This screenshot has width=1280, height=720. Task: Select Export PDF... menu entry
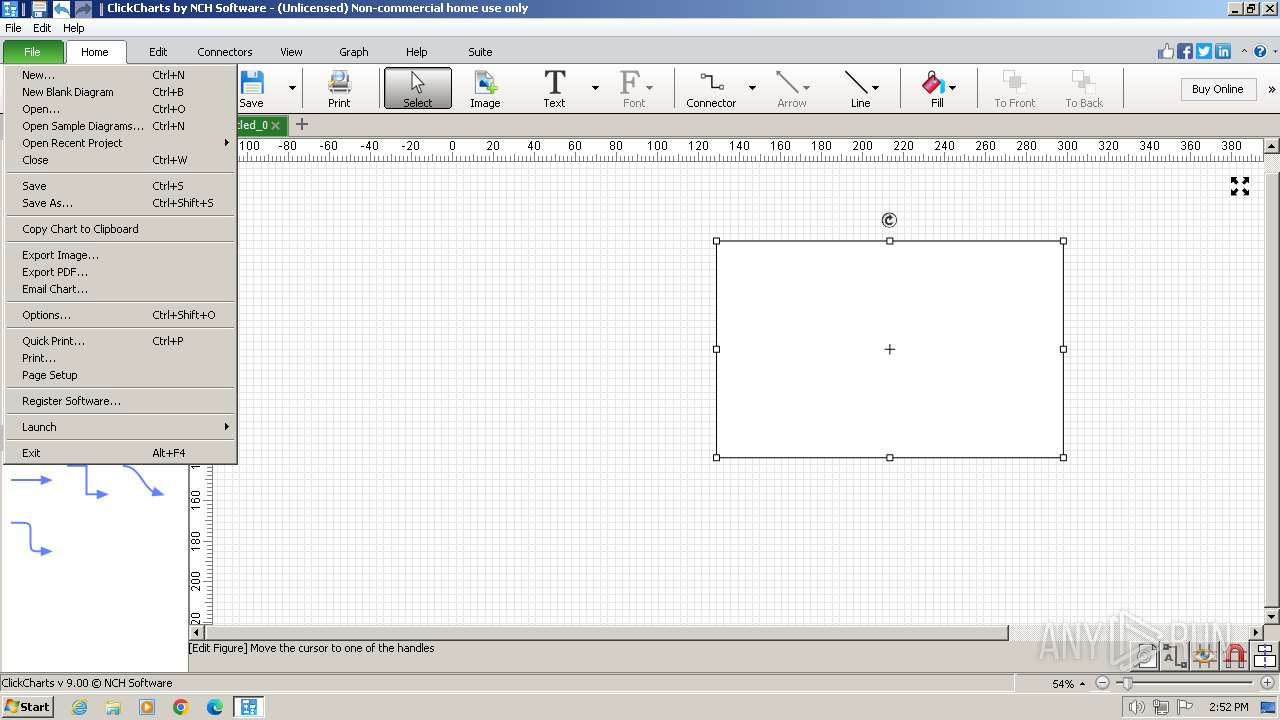tap(120, 272)
